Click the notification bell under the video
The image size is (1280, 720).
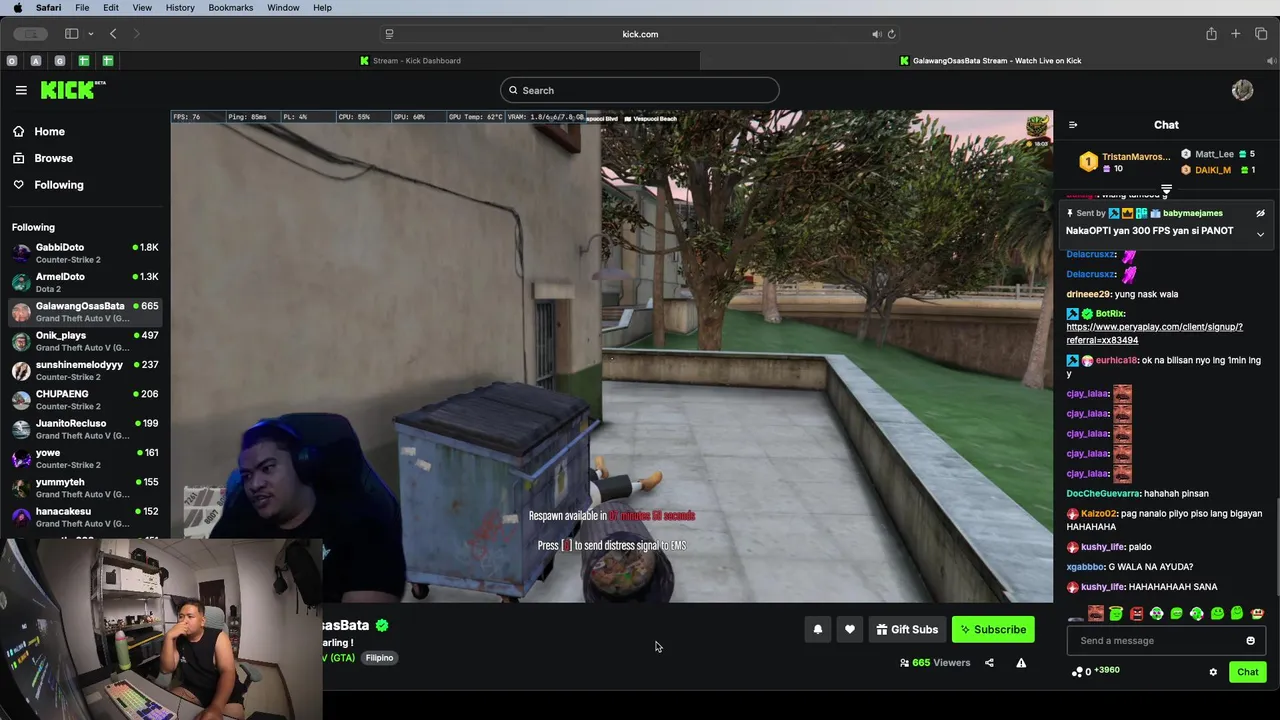coord(817,629)
